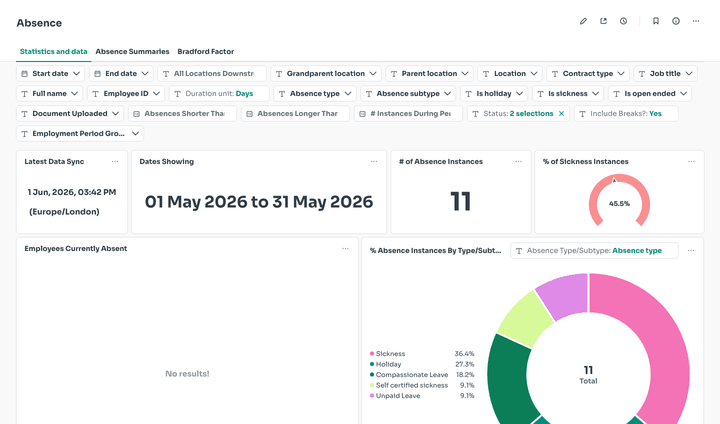Screen dimensions: 720x424
Task: Expand the Employee ID filter
Action: point(126,94)
